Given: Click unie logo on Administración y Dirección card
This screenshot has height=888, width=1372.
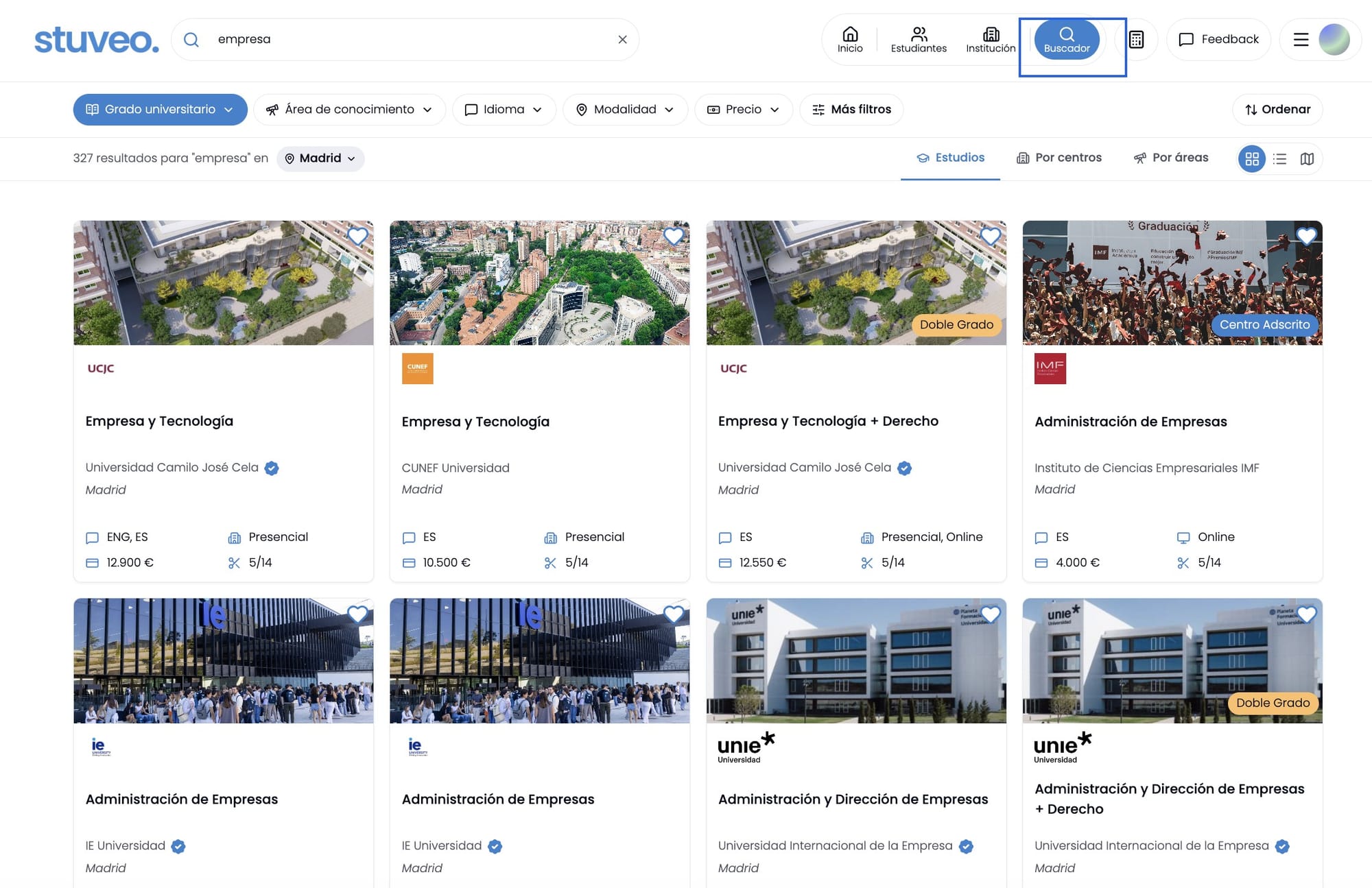Looking at the screenshot, I should tap(746, 747).
